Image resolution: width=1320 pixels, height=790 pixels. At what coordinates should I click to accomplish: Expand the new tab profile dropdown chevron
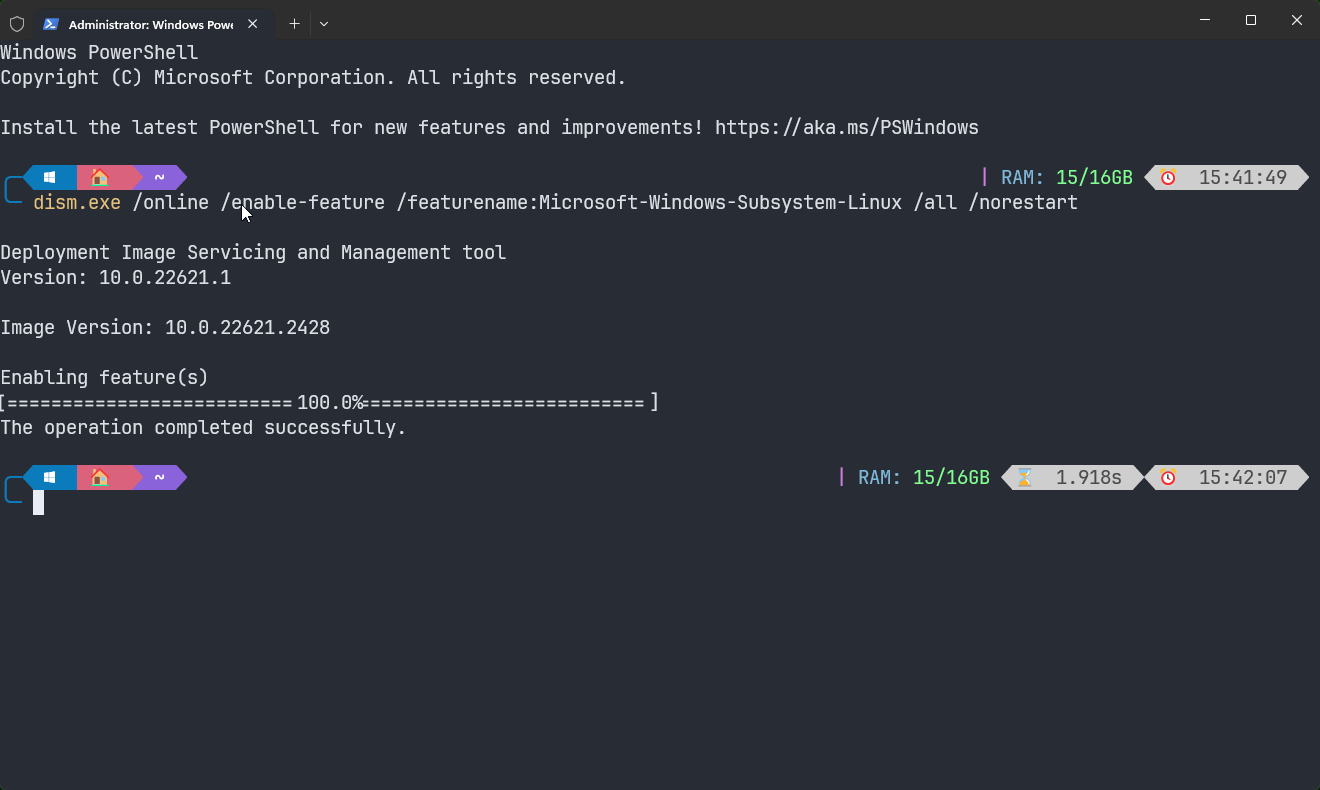(323, 24)
